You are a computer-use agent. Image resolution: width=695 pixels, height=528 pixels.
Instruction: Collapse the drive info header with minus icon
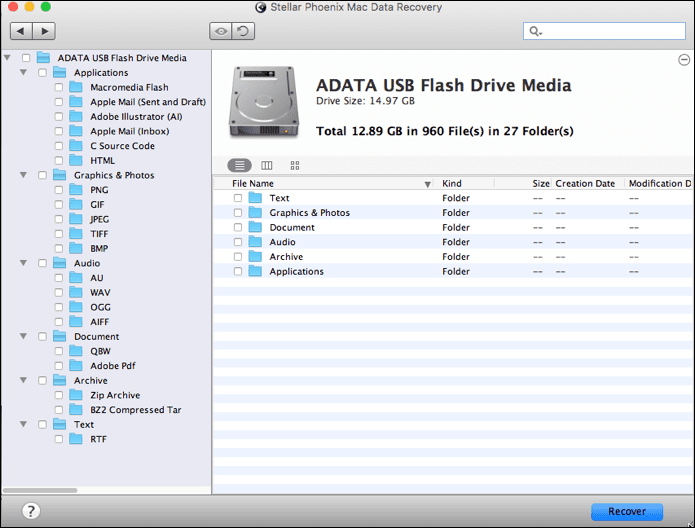(x=684, y=59)
